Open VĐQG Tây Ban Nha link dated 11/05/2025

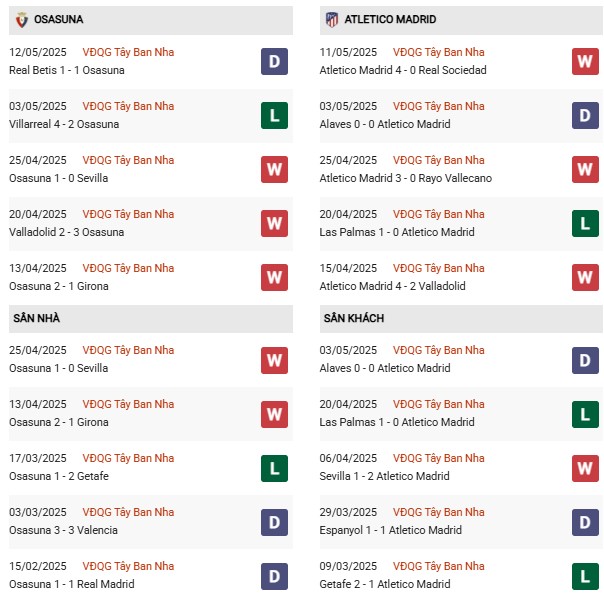[438, 52]
